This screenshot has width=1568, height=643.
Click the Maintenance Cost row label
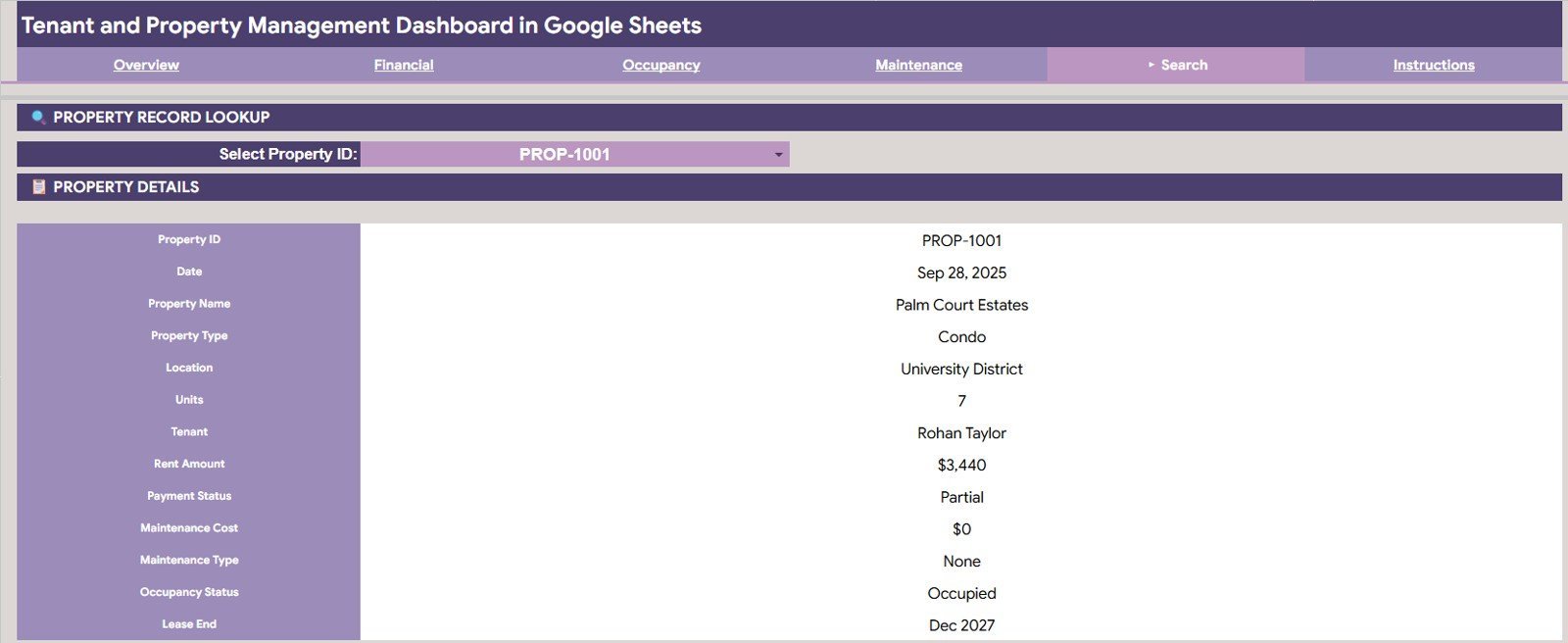click(189, 527)
